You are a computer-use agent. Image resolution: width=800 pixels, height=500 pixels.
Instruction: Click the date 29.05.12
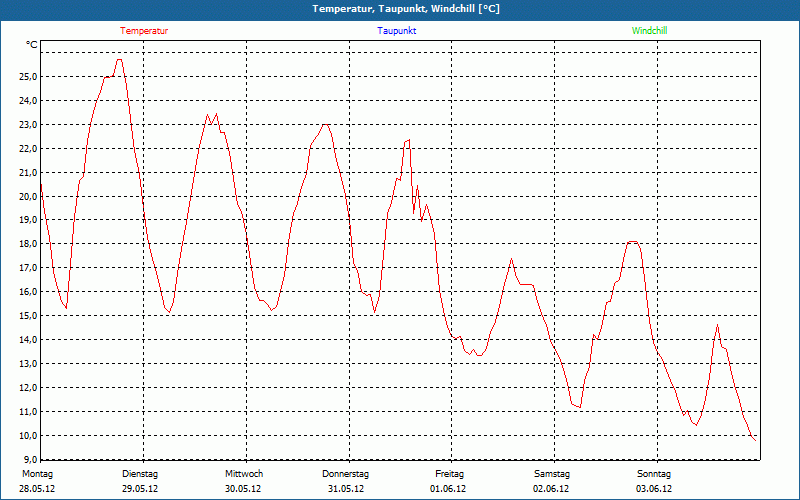(140, 489)
